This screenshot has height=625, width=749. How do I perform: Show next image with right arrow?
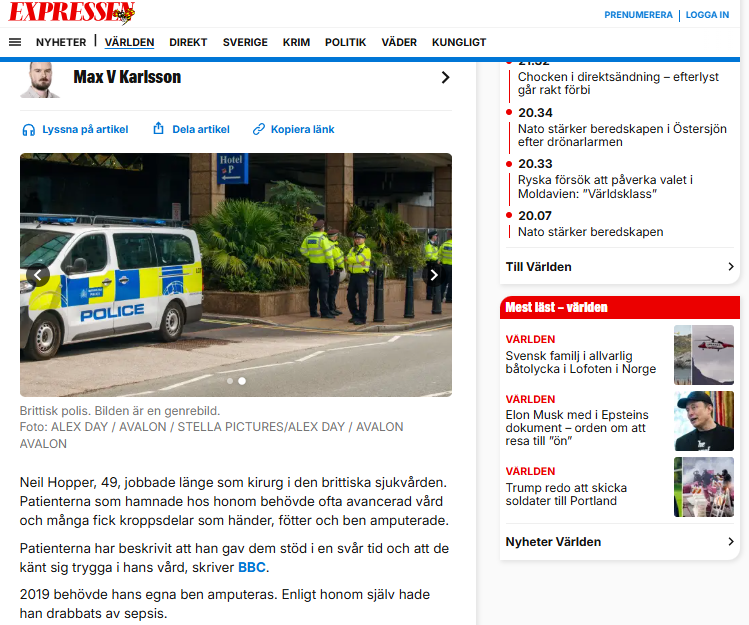pyautogui.click(x=434, y=275)
